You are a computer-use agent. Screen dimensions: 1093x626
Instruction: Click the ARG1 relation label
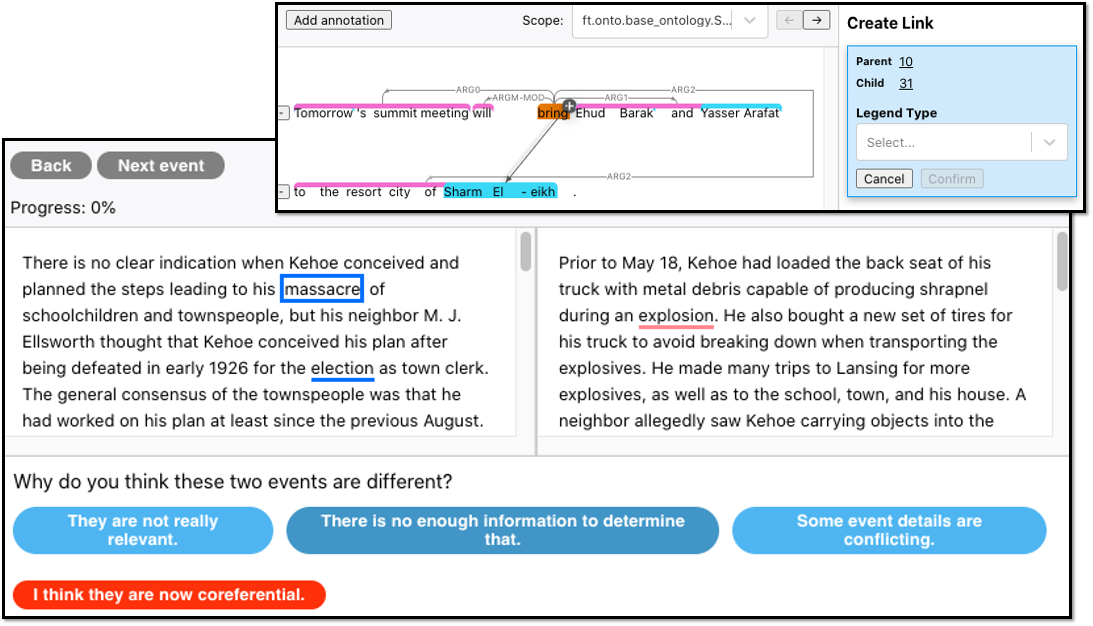pyautogui.click(x=616, y=98)
